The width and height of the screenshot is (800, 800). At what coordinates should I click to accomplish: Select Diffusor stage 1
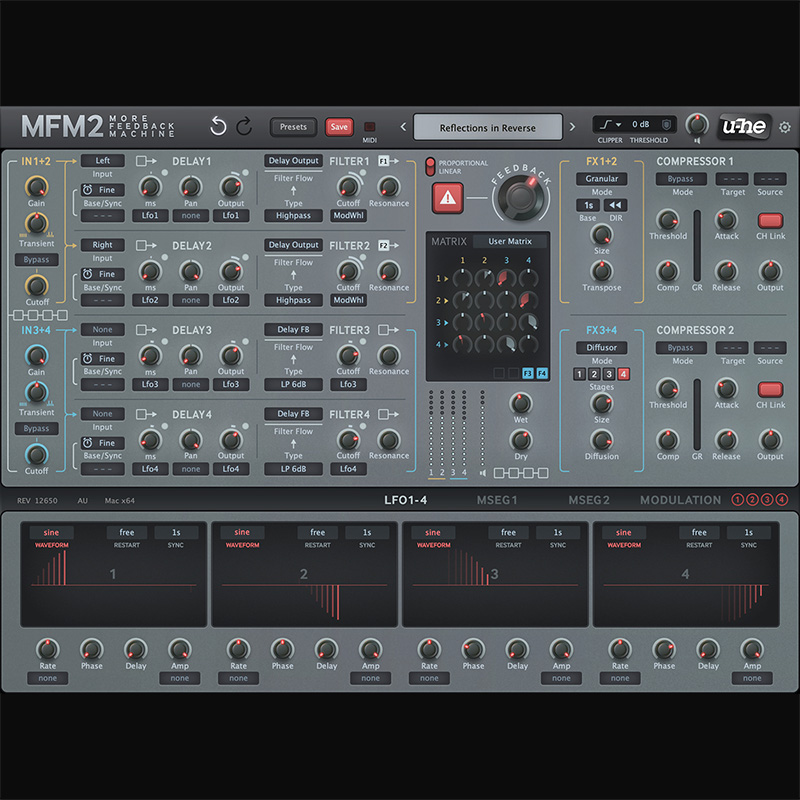(x=579, y=374)
